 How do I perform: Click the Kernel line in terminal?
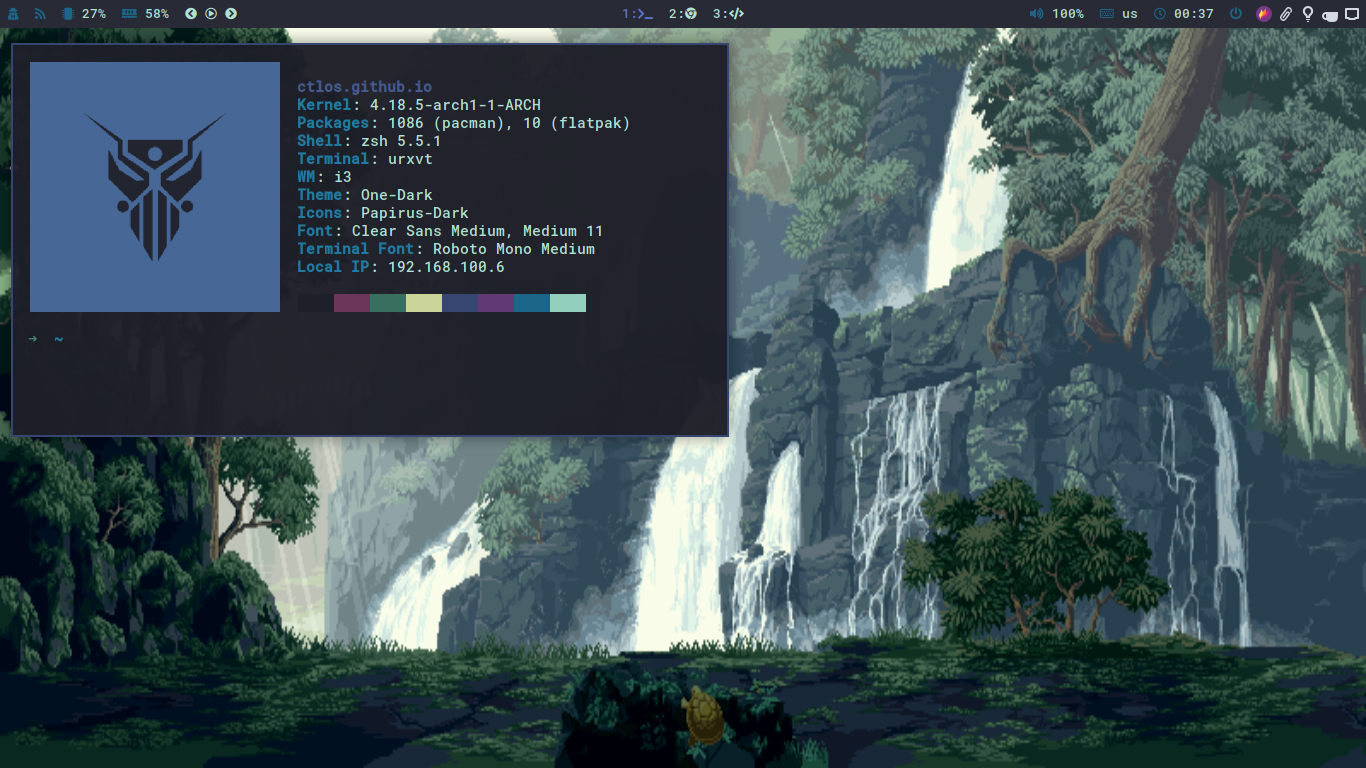tap(419, 105)
